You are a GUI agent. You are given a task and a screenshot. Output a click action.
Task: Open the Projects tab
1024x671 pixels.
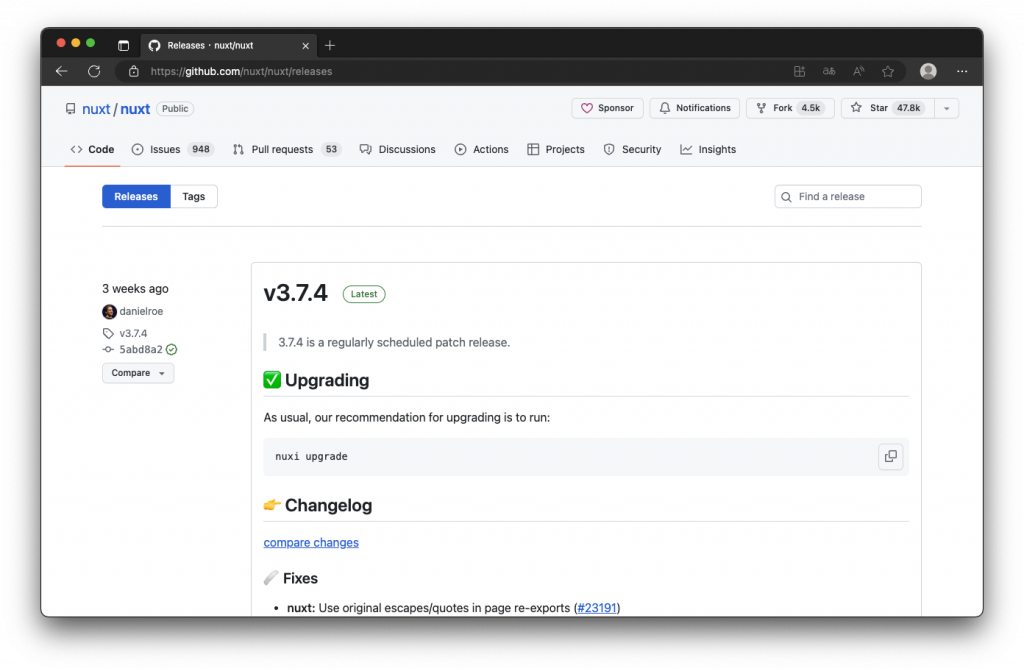click(x=556, y=150)
